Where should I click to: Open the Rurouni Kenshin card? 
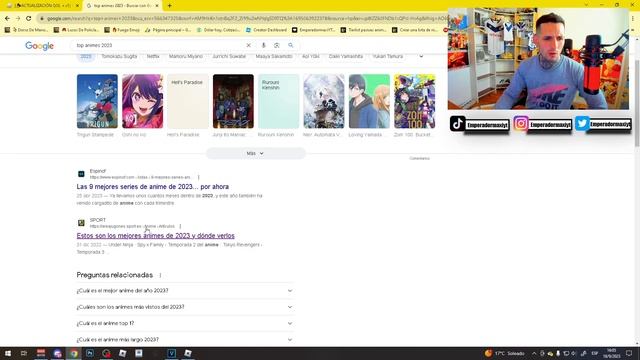coord(278,101)
